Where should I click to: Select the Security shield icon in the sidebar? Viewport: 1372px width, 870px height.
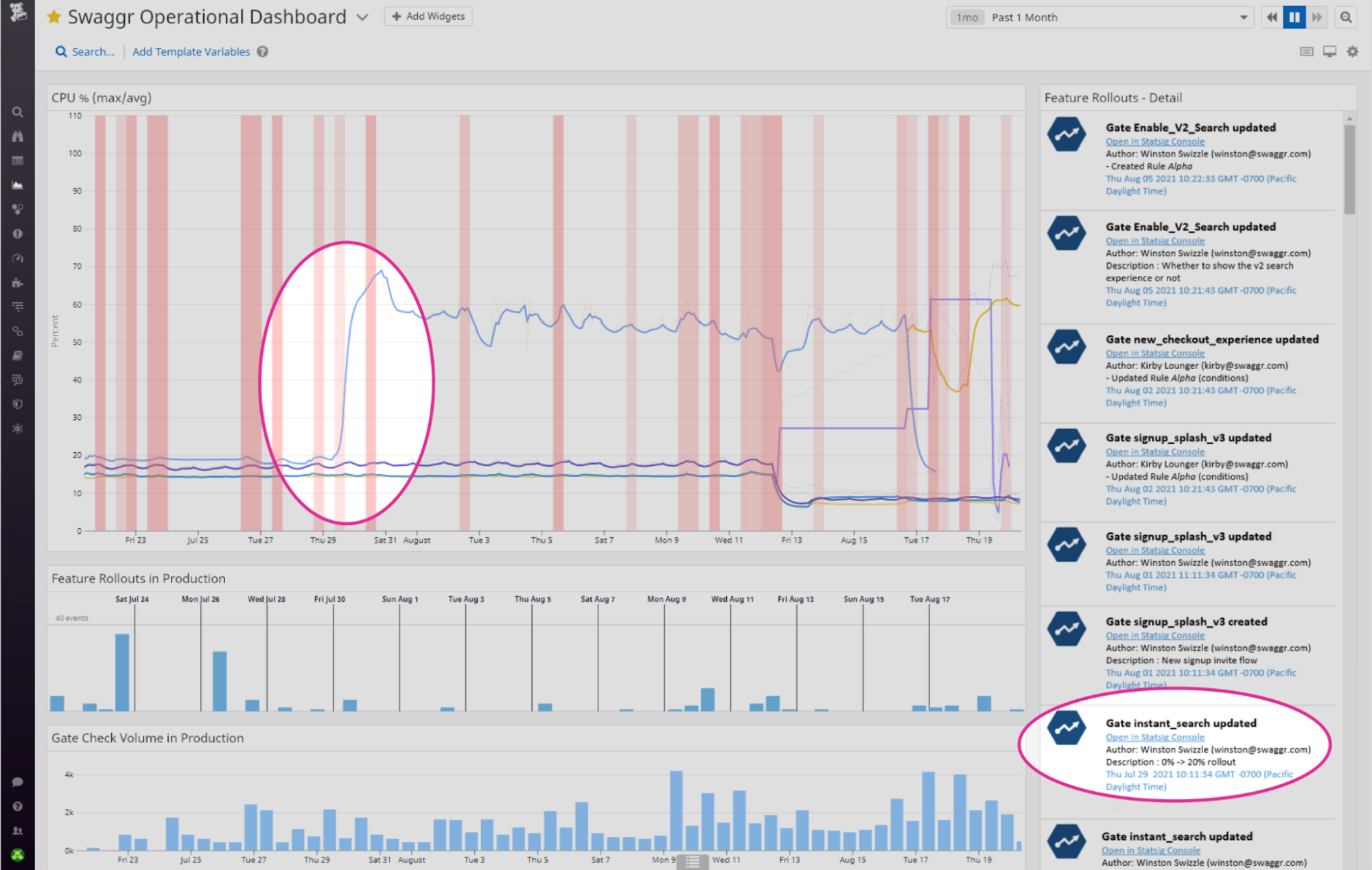18,403
